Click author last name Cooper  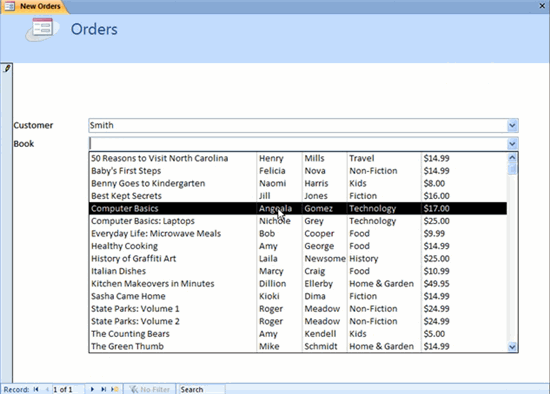tap(319, 234)
